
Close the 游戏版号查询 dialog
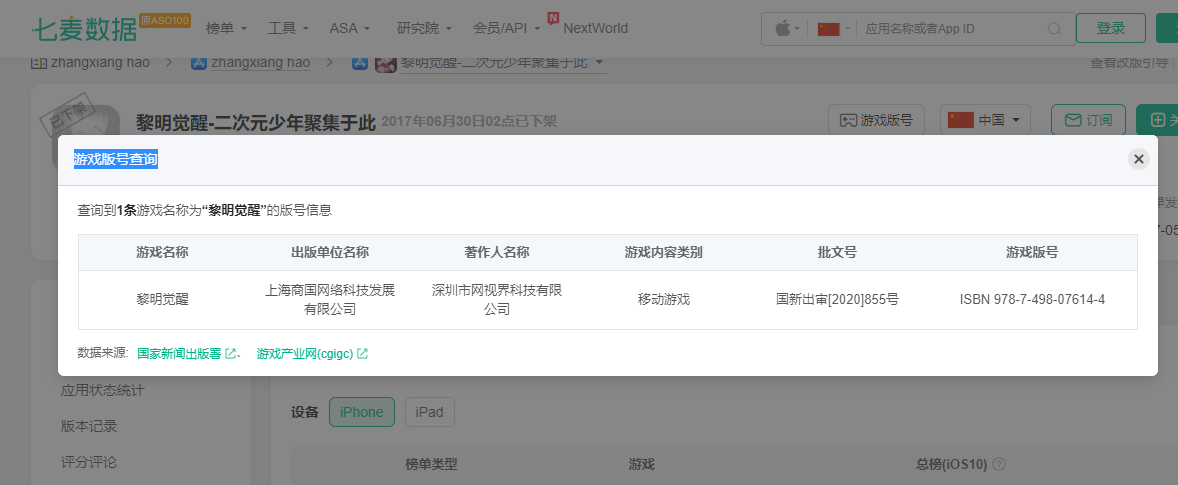pyautogui.click(x=1138, y=159)
